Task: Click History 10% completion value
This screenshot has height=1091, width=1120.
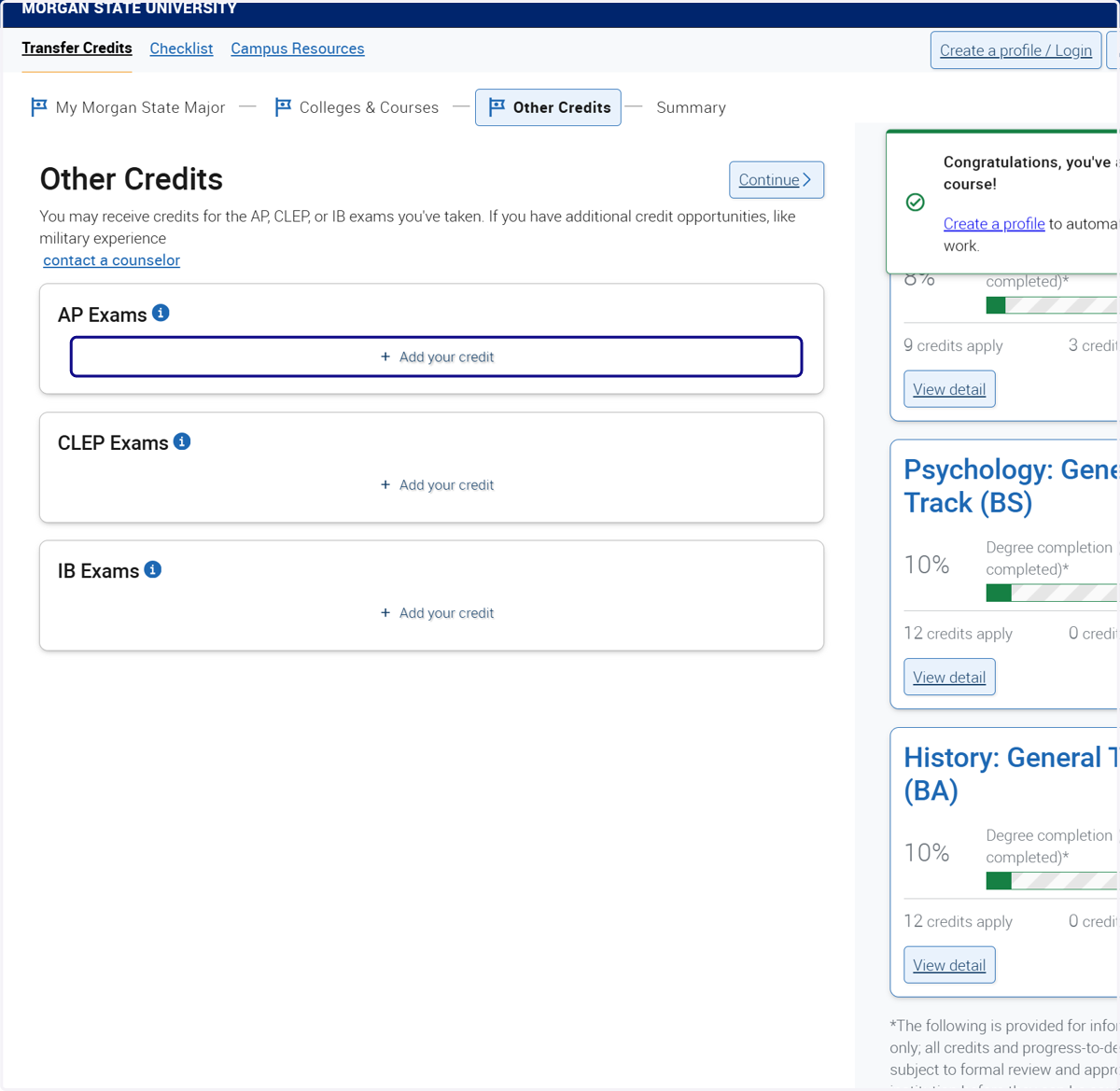Action: (927, 853)
